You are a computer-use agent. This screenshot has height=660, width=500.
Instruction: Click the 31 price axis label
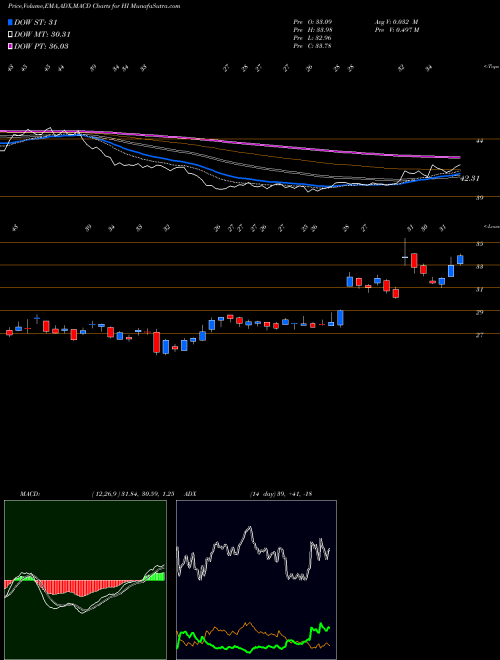coord(479,290)
